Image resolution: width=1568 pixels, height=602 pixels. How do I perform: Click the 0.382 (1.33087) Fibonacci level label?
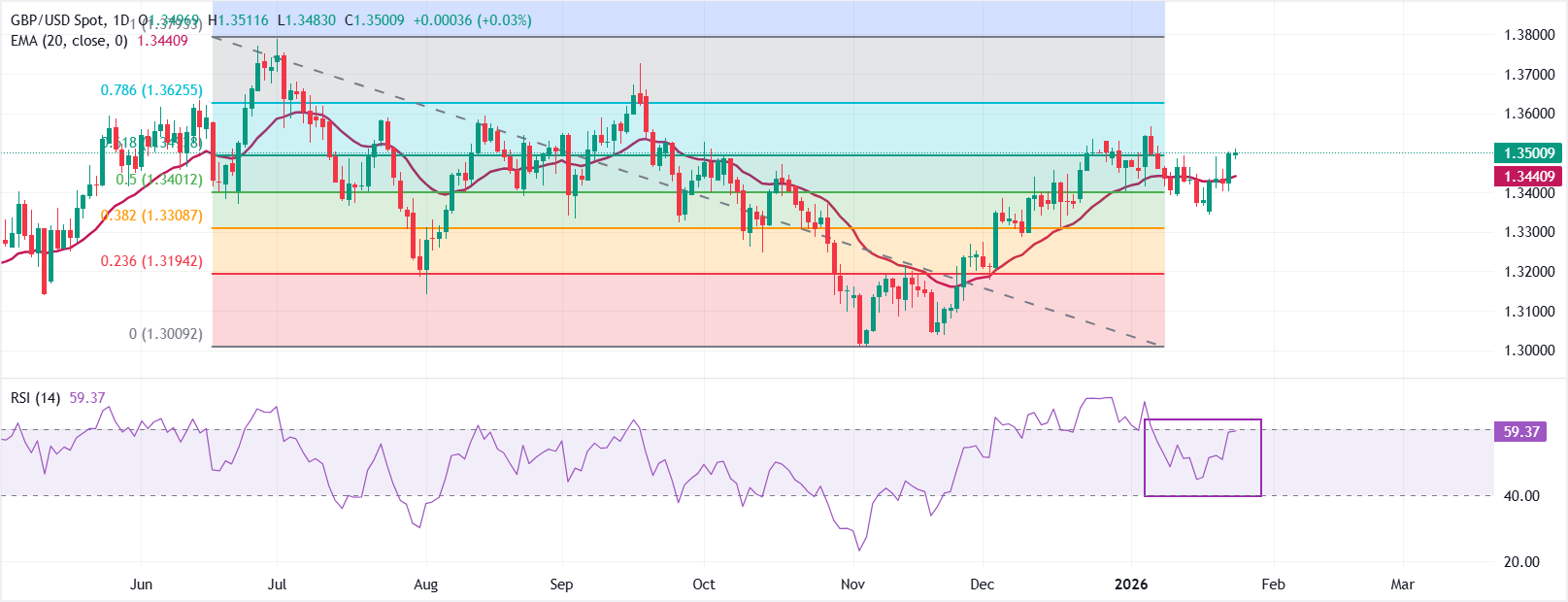click(151, 216)
